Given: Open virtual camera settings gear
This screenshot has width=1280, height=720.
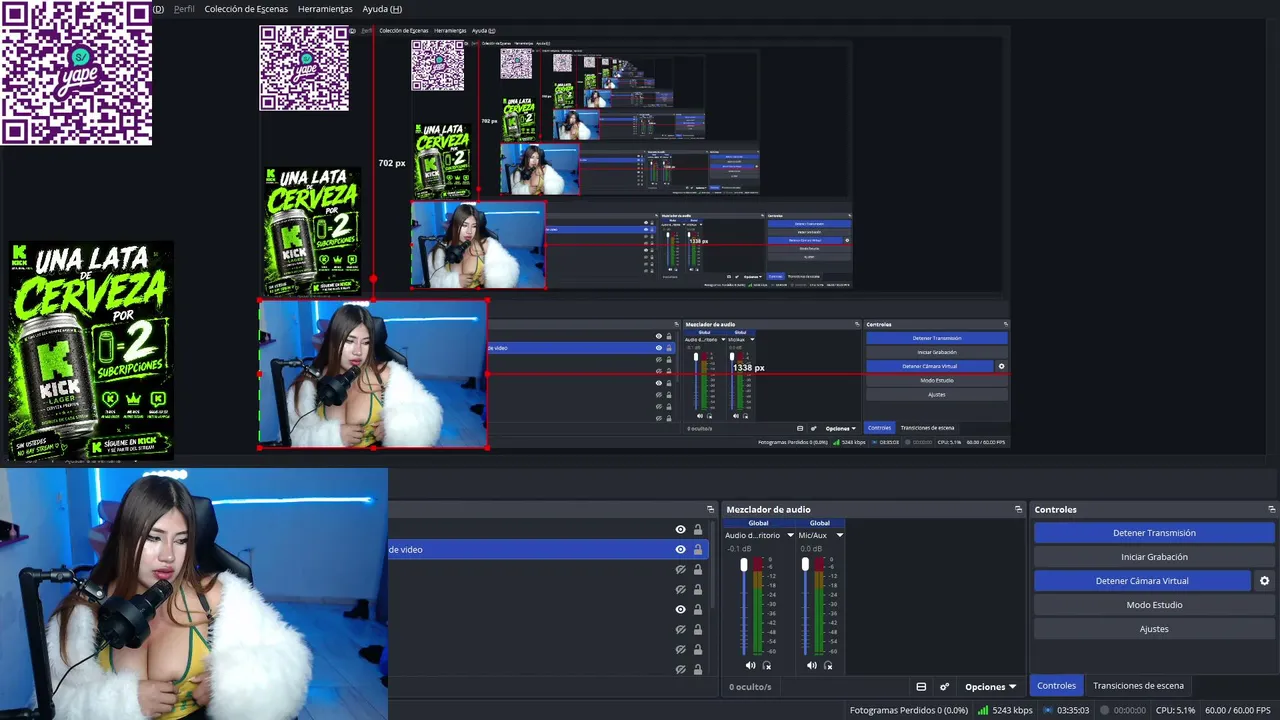Looking at the screenshot, I should pyautogui.click(x=1264, y=581).
